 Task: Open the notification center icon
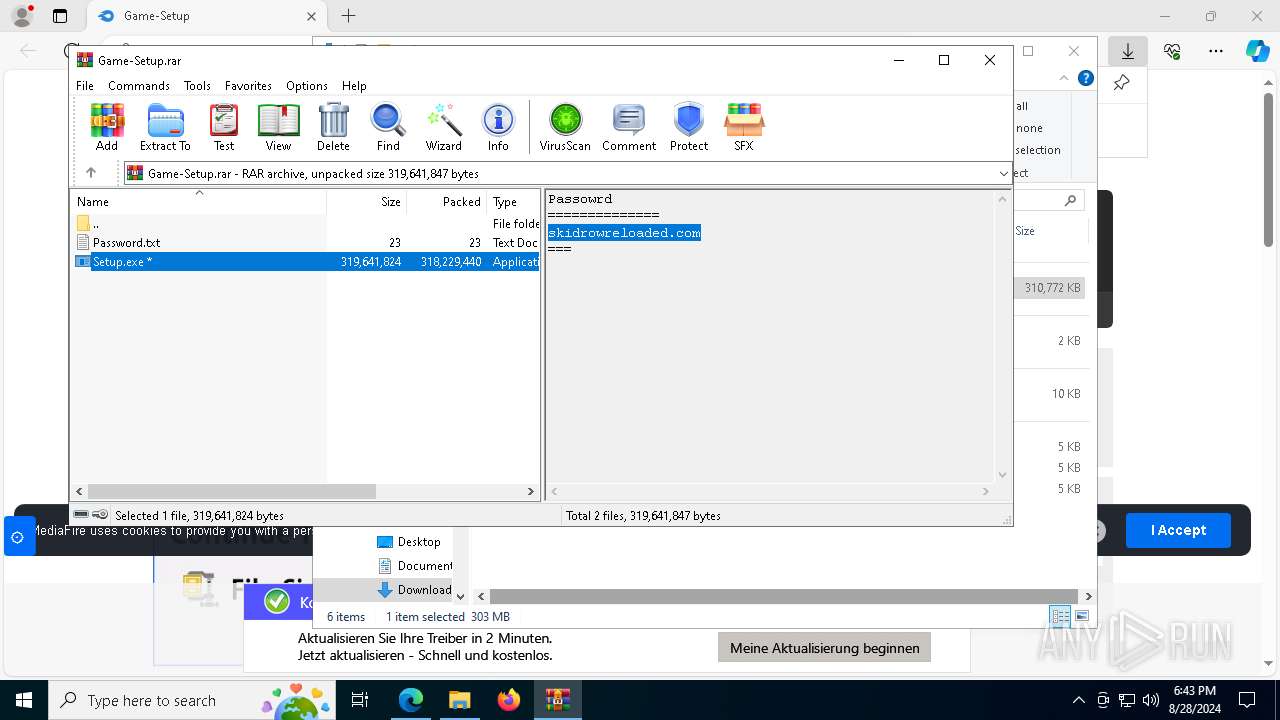tap(1247, 700)
